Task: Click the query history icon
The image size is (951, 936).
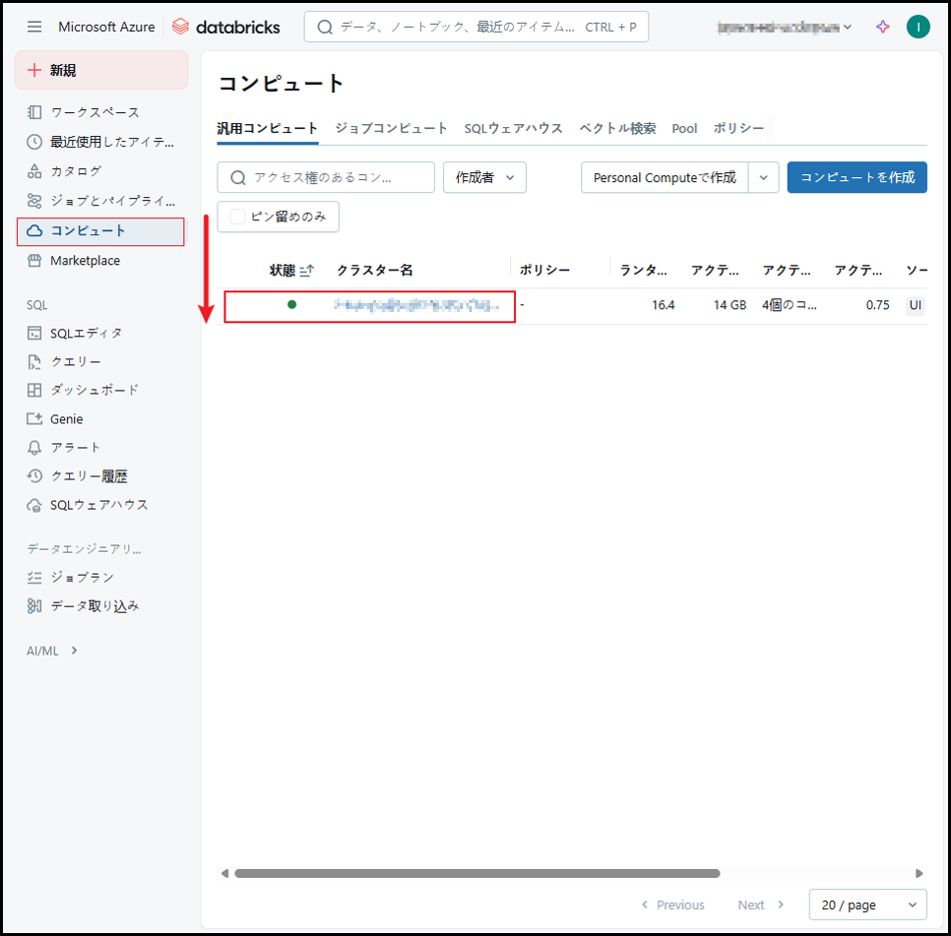Action: click(35, 476)
